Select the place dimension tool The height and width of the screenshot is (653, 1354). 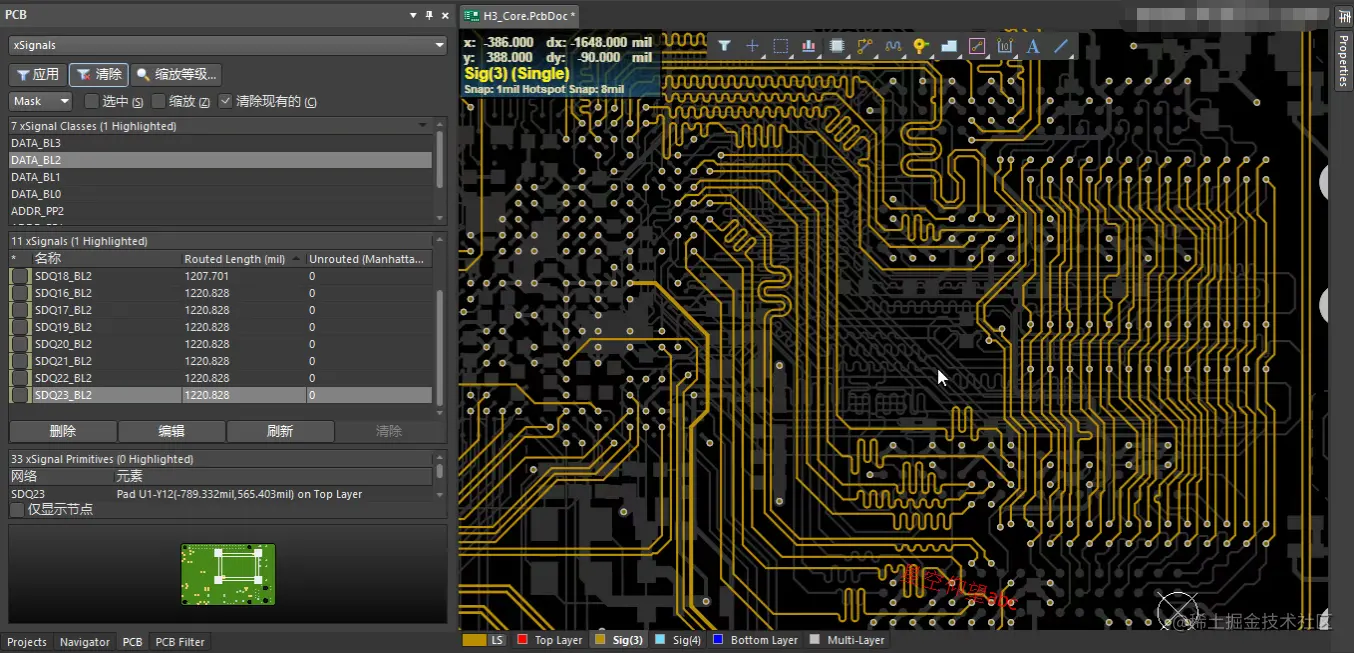point(1005,46)
